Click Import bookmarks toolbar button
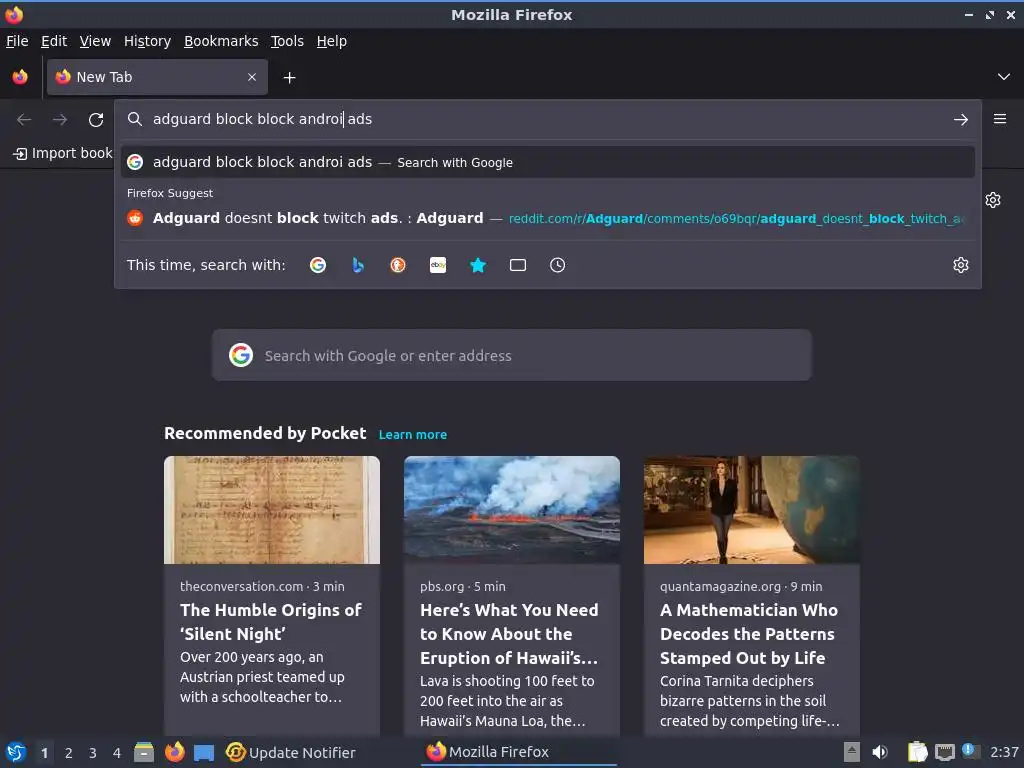Screen dimensions: 1024x768 click(63, 153)
